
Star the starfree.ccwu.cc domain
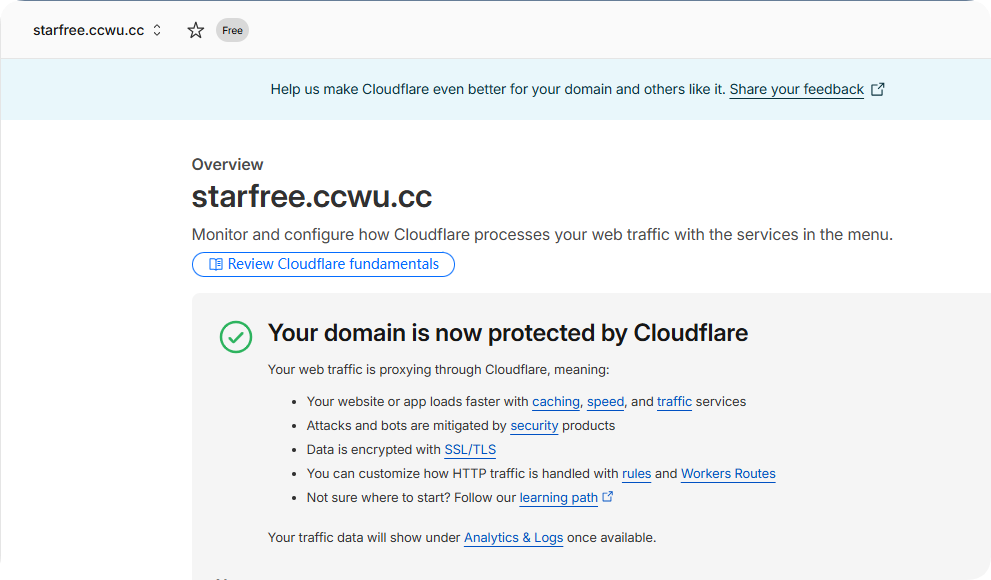coord(195,30)
